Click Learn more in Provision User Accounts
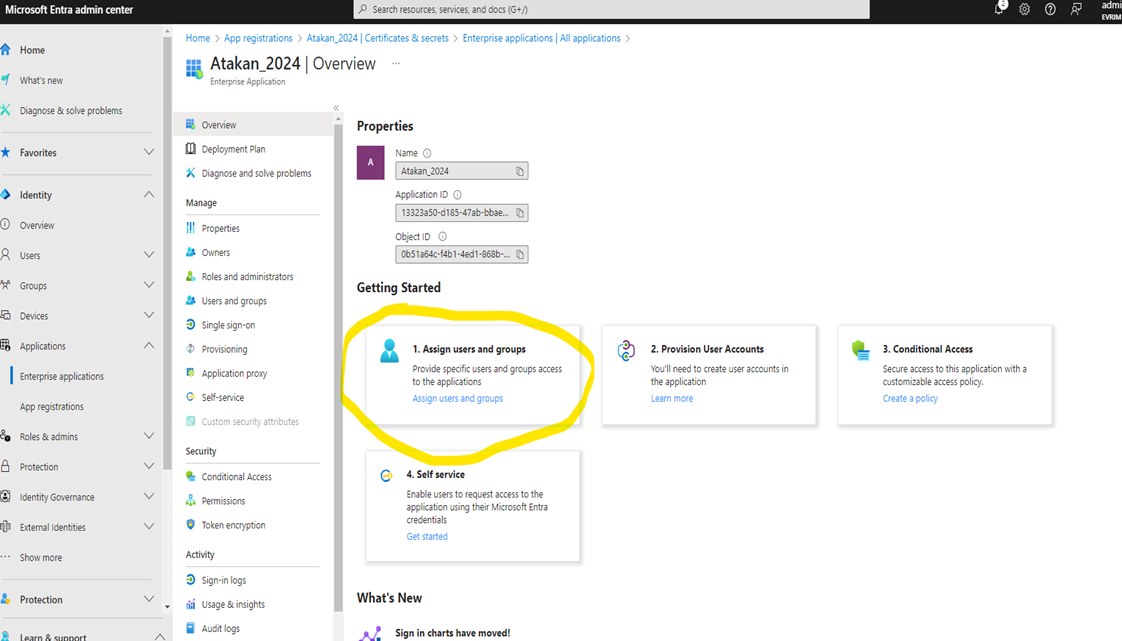The height and width of the screenshot is (641, 1122). pyautogui.click(x=672, y=398)
